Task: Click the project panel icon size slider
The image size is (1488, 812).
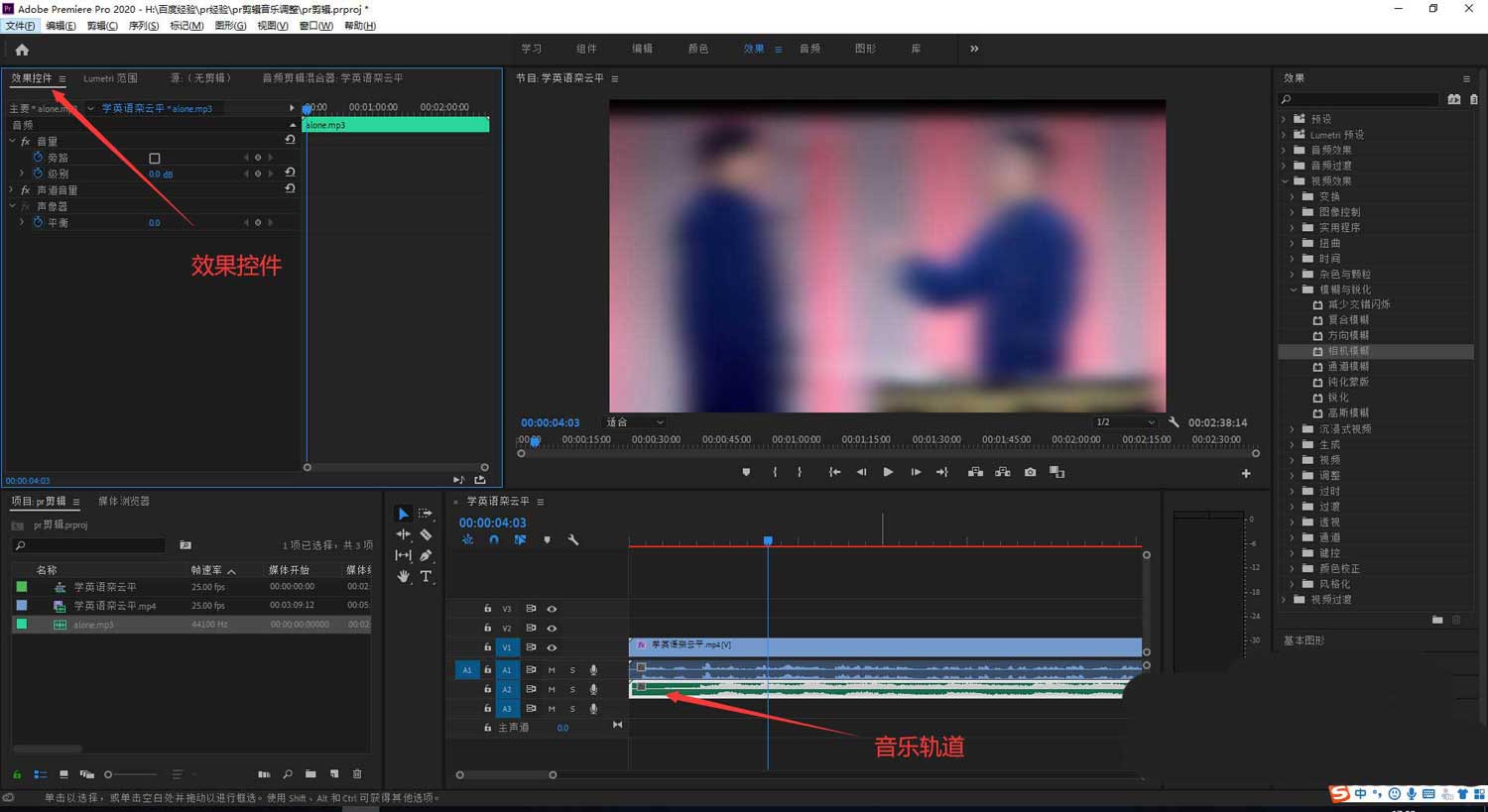Action: coord(129,774)
